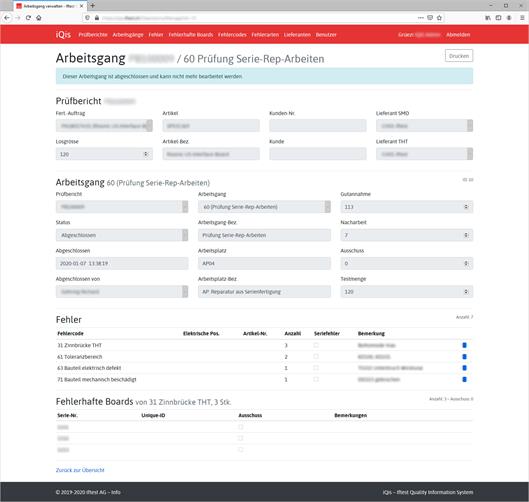Open Prüfberichte in the navbar

pyautogui.click(x=93, y=35)
